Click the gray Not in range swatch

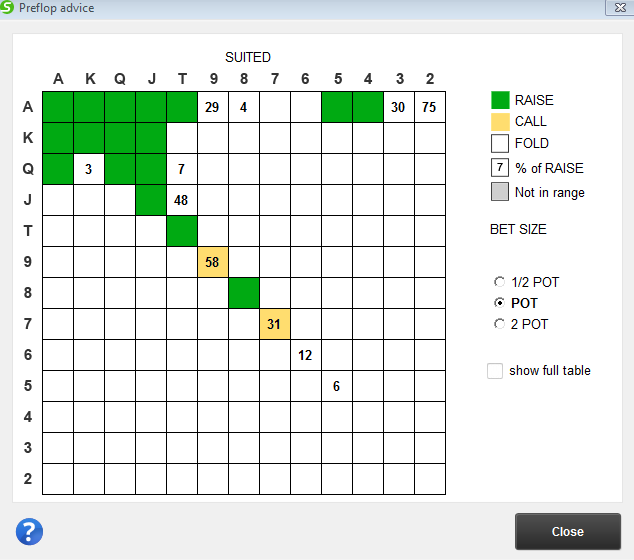[500, 192]
